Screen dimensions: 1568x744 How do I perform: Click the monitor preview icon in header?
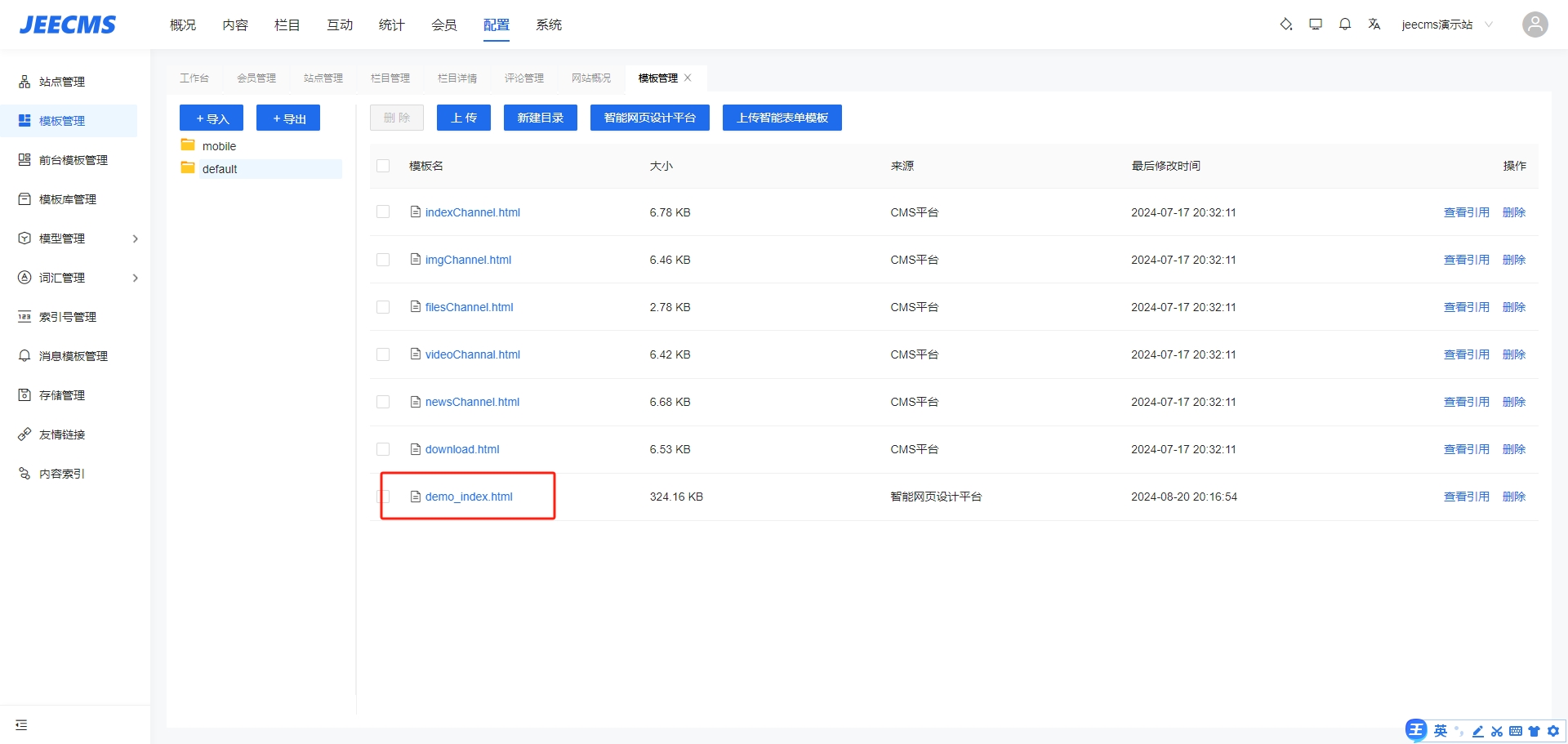click(x=1315, y=25)
